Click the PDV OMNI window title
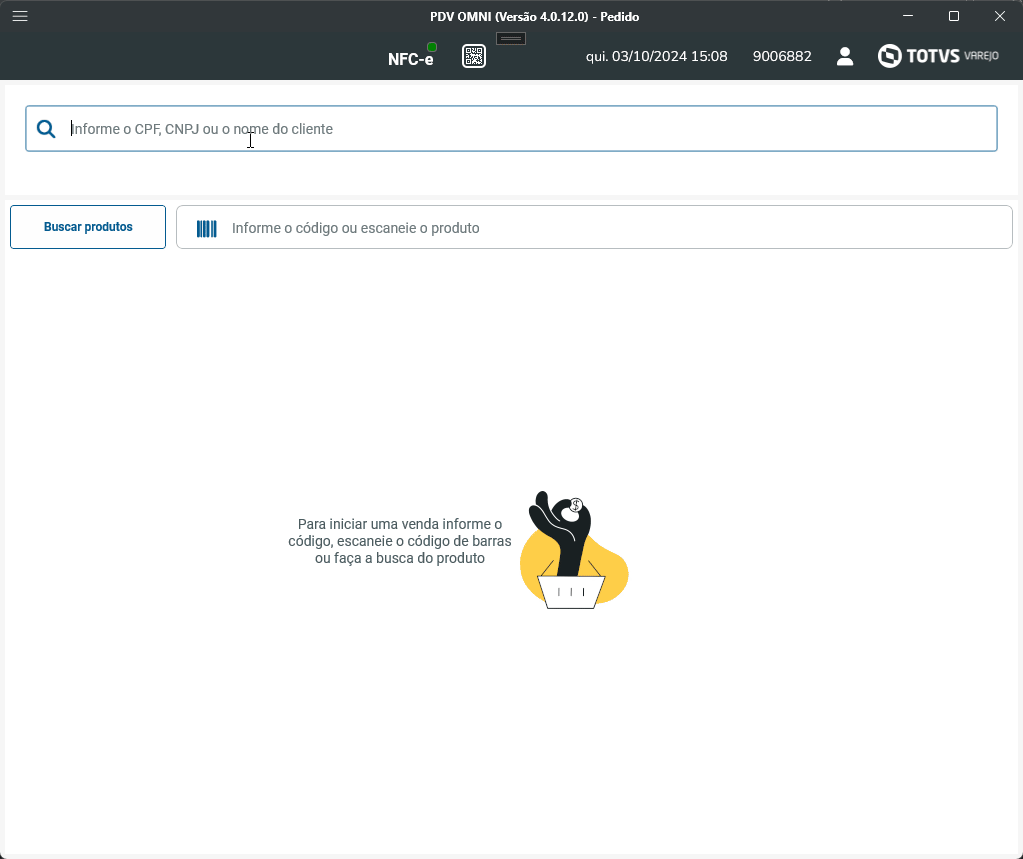 click(534, 16)
